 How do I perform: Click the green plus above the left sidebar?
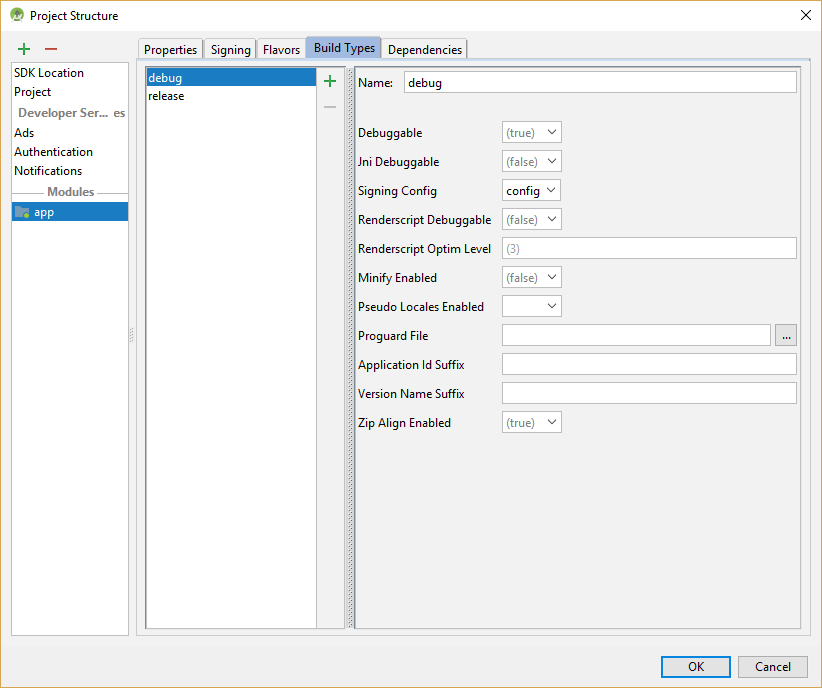23,48
